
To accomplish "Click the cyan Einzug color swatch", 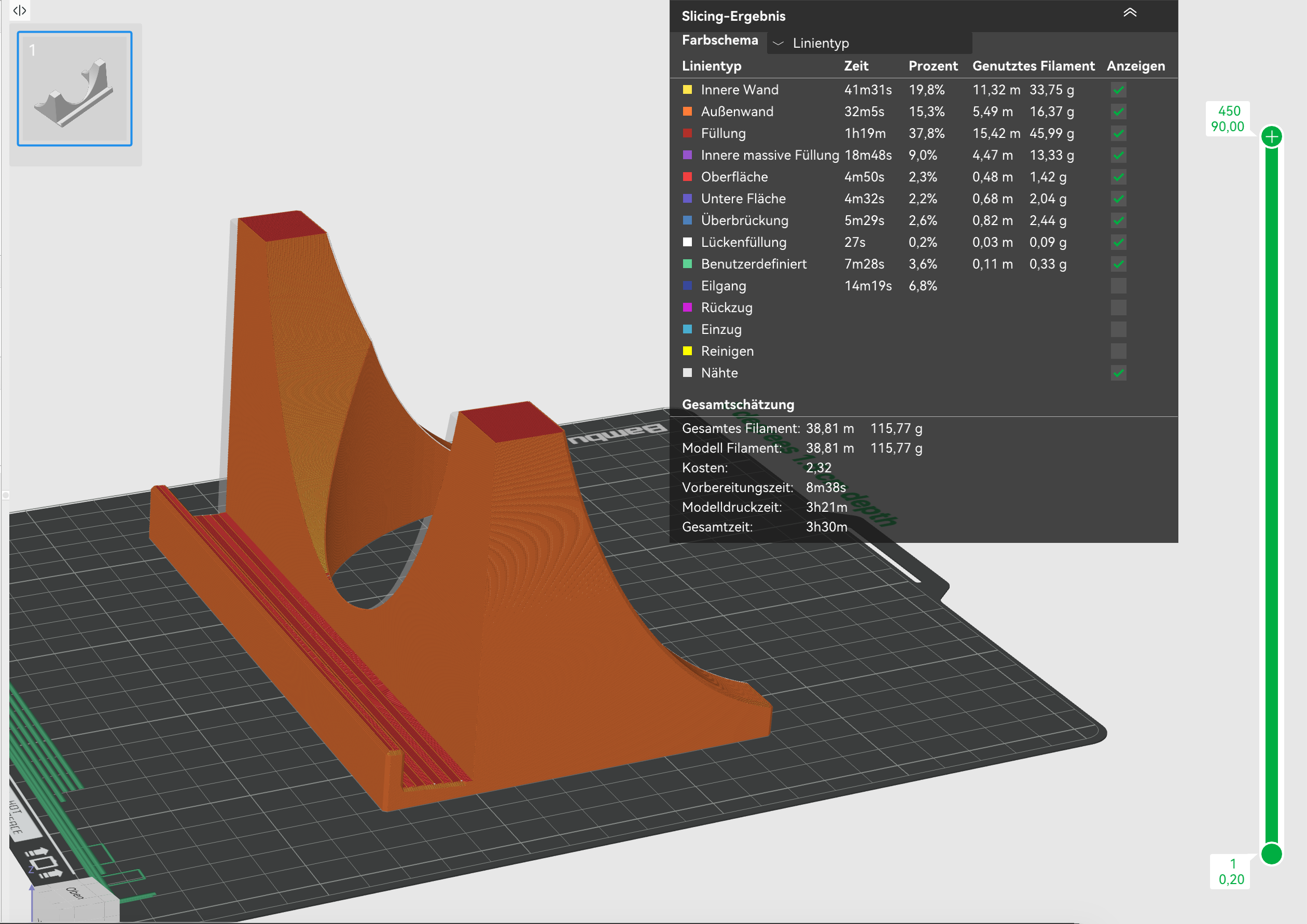I will [687, 329].
